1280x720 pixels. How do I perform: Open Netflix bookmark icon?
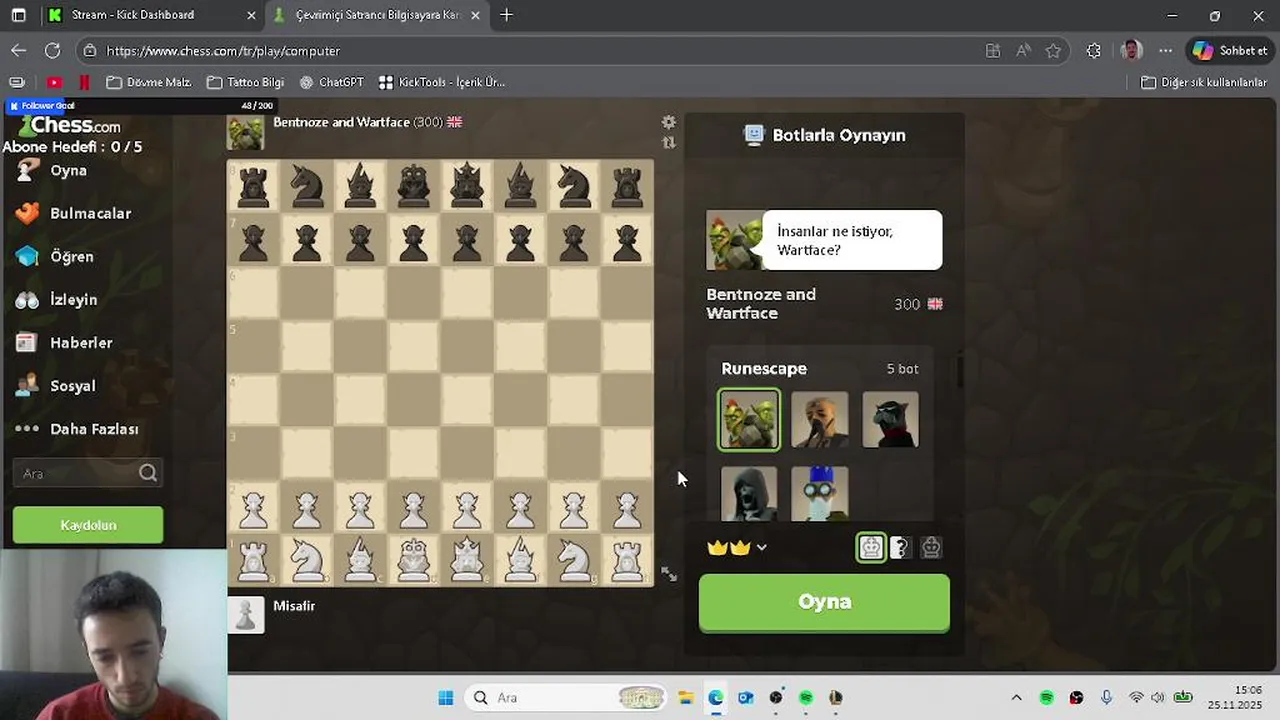tap(84, 82)
